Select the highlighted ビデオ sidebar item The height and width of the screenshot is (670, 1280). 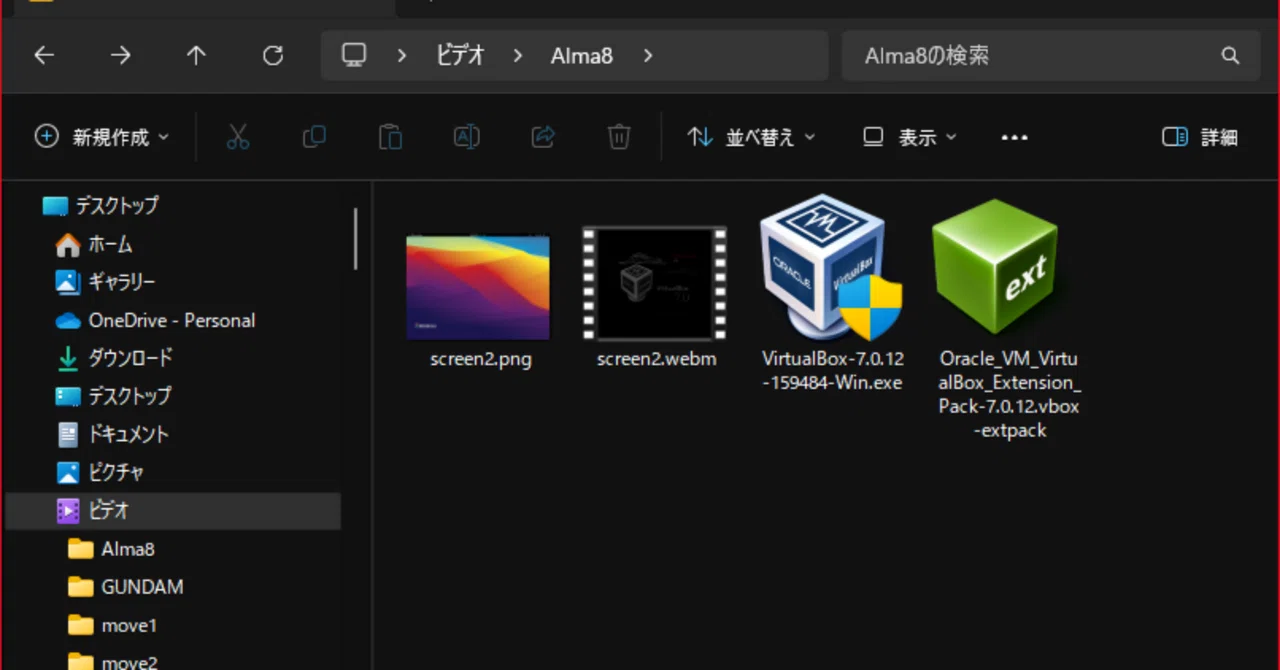(174, 511)
